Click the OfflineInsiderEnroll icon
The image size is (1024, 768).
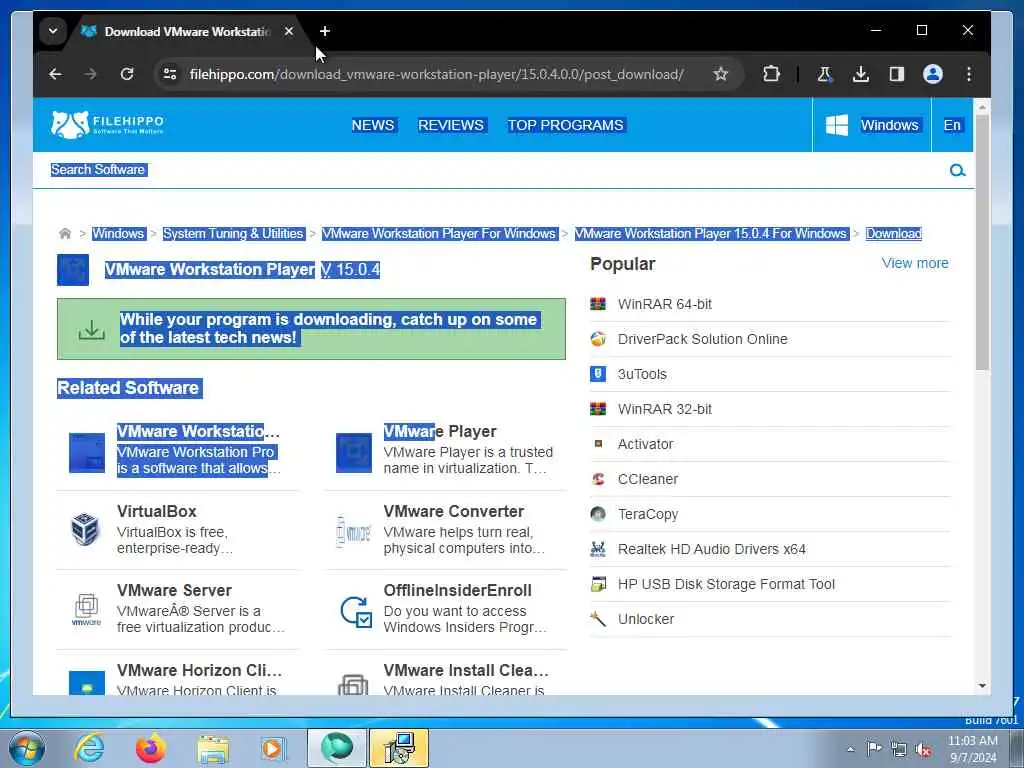click(356, 612)
